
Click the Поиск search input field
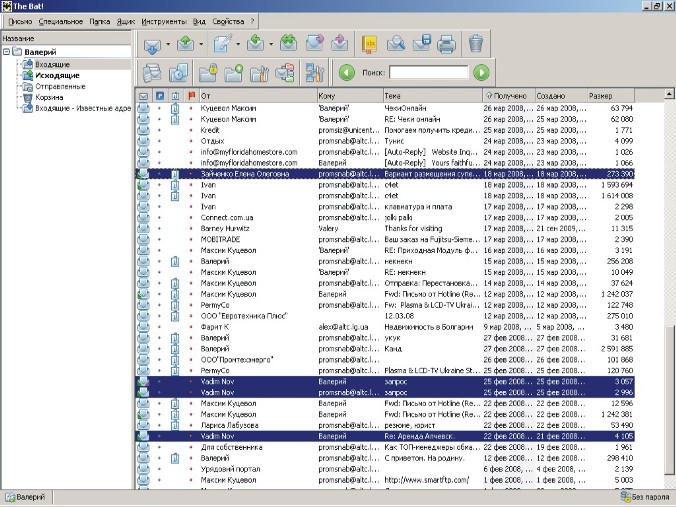click(x=429, y=72)
